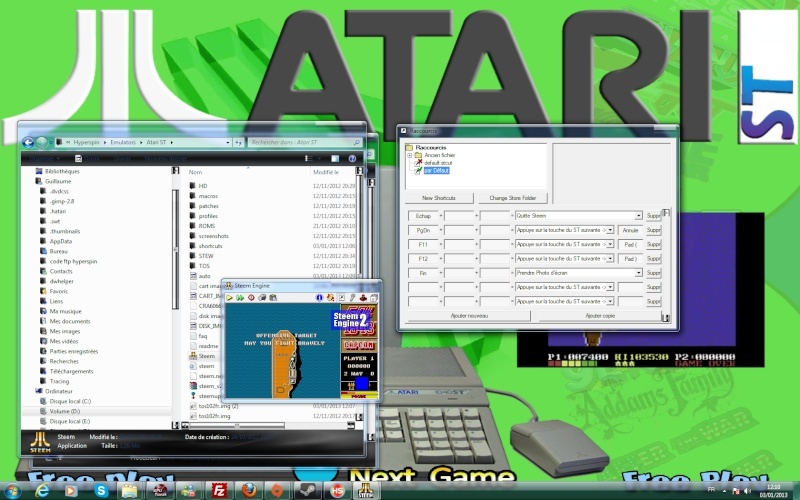
Task: Open action dropdown for Fin shortcut
Action: coord(638,273)
